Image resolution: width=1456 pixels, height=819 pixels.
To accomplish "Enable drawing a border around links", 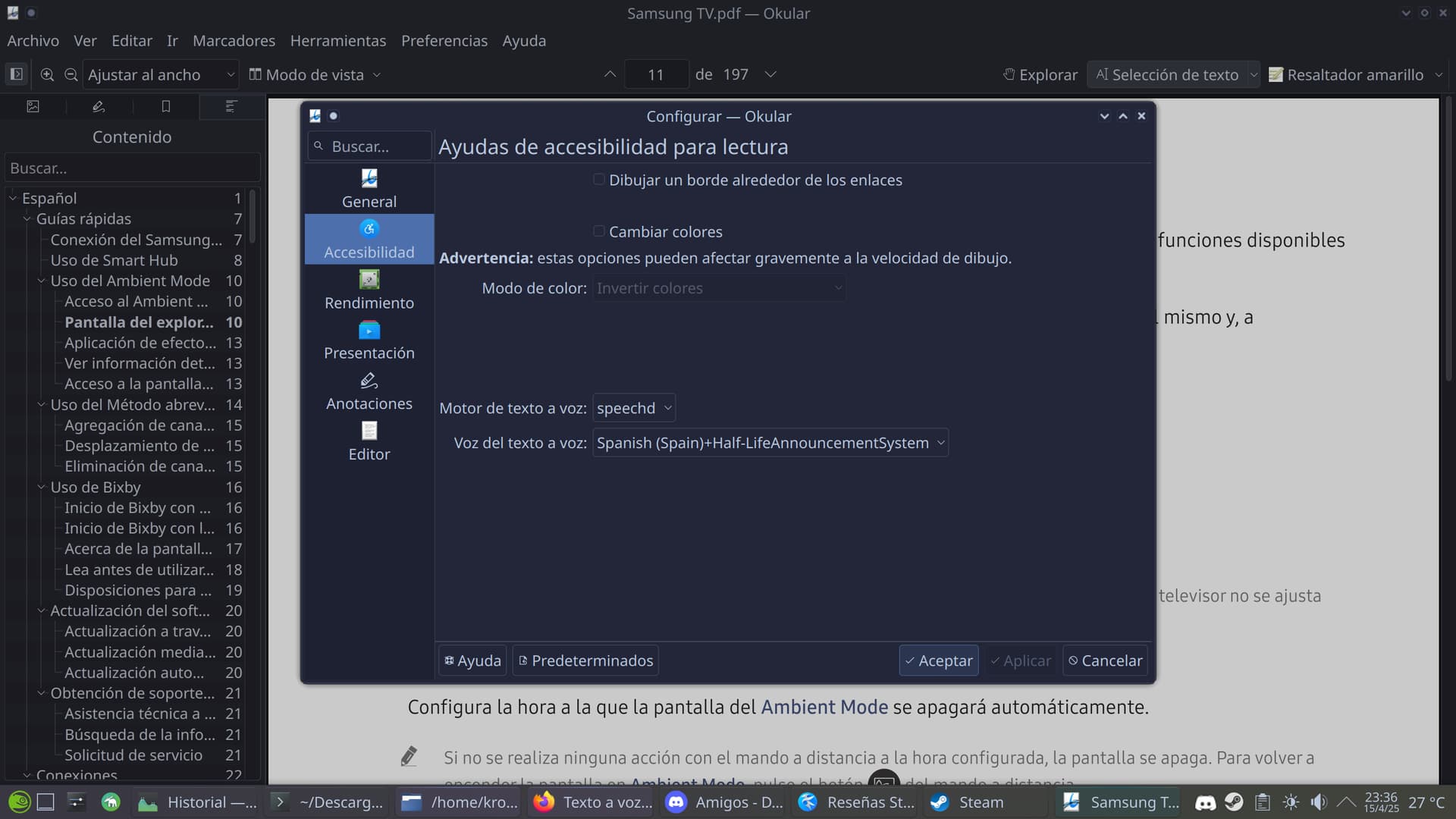I will pos(599,180).
